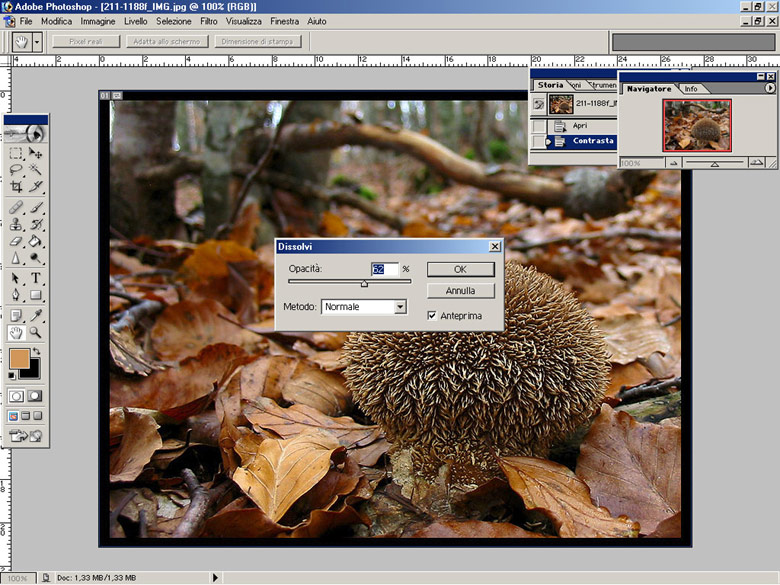
Task: Select the Paint Bucket tool
Action: [36, 241]
